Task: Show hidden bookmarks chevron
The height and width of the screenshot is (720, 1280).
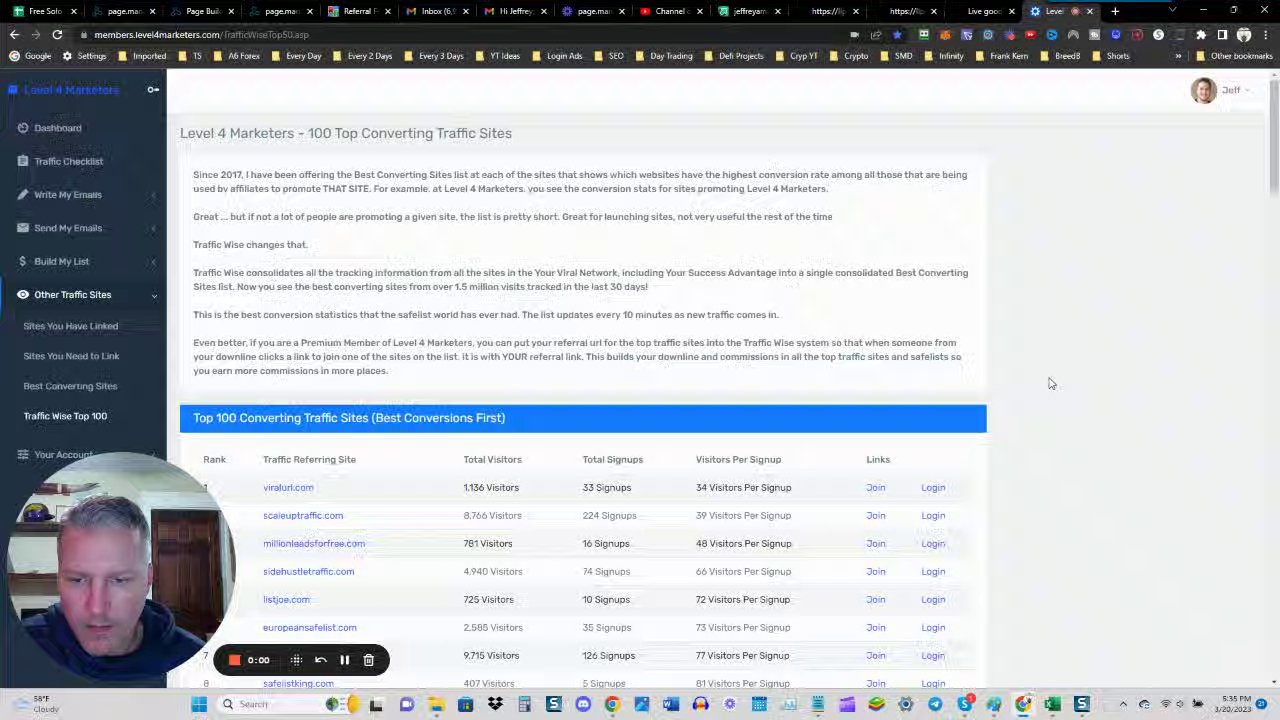Action: [x=1178, y=56]
